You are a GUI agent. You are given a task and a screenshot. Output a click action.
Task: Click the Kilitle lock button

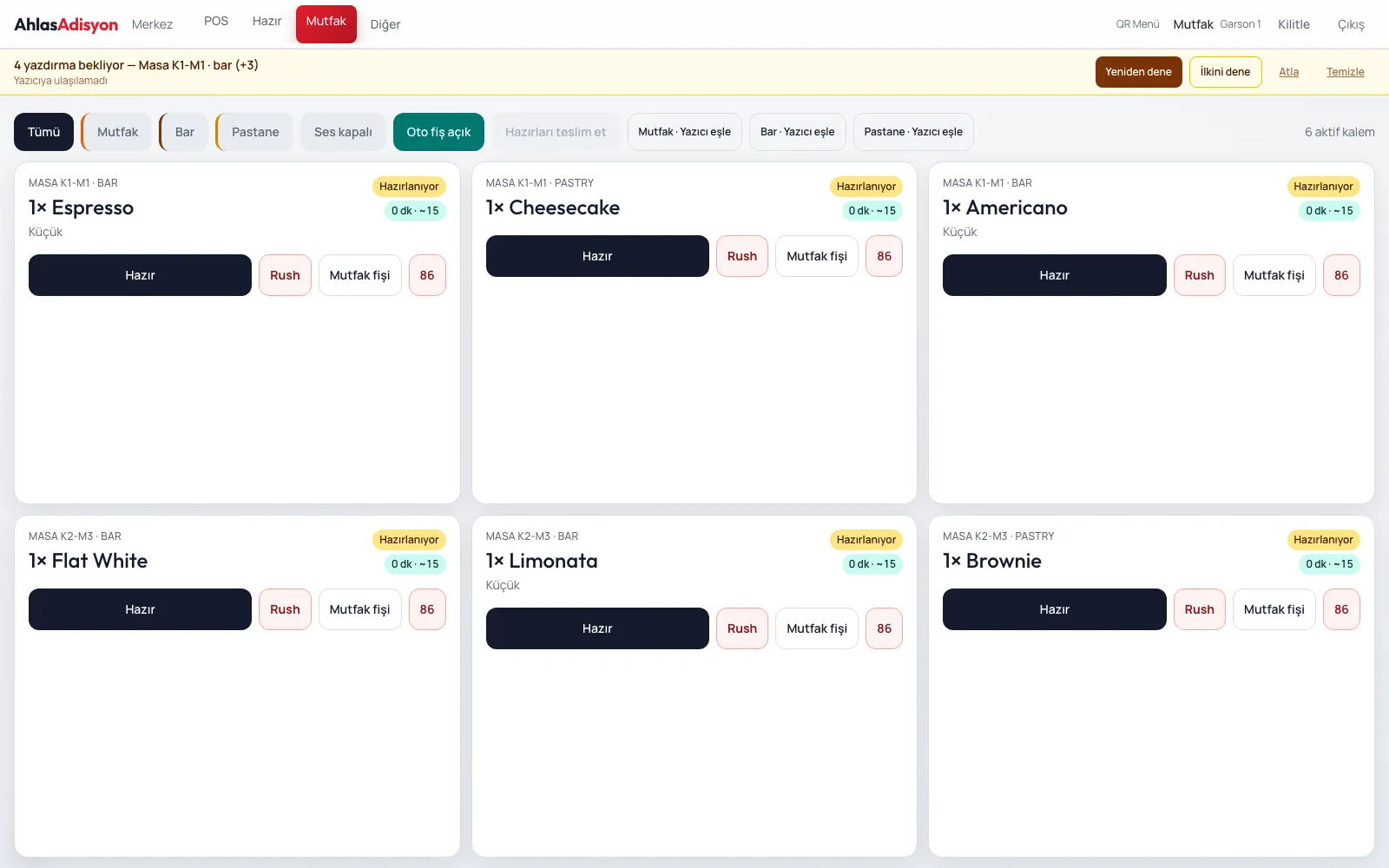[x=1294, y=24]
